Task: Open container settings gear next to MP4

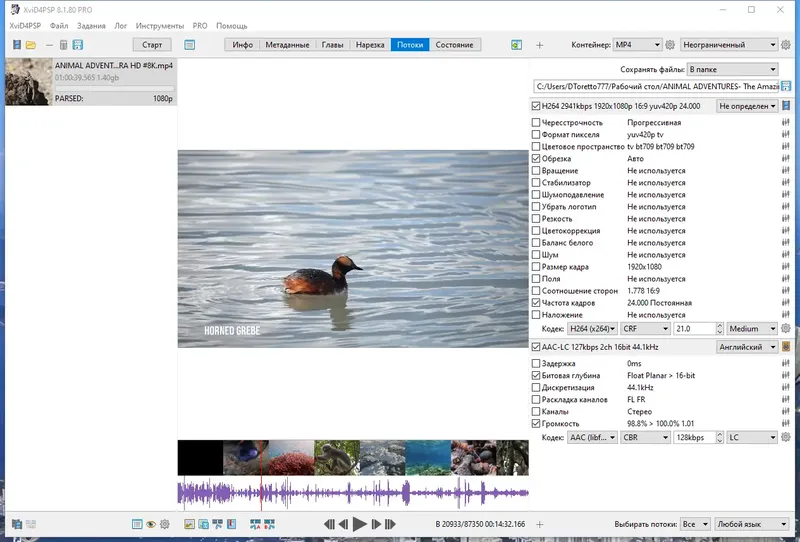Action: (x=671, y=45)
